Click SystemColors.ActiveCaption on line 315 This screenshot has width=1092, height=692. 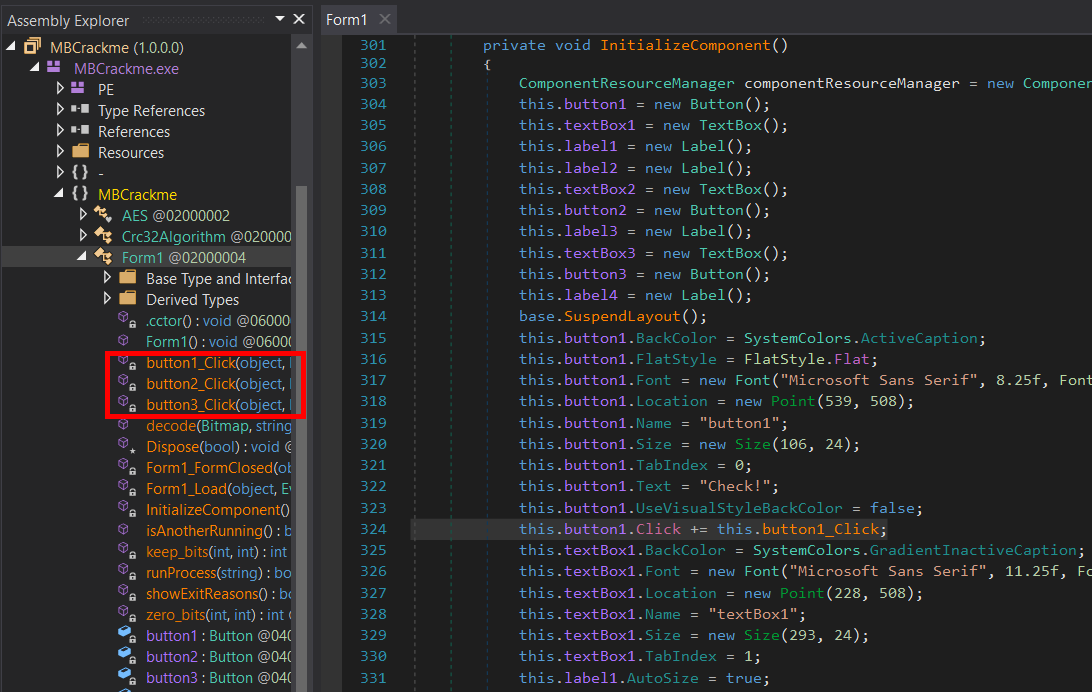pos(861,338)
